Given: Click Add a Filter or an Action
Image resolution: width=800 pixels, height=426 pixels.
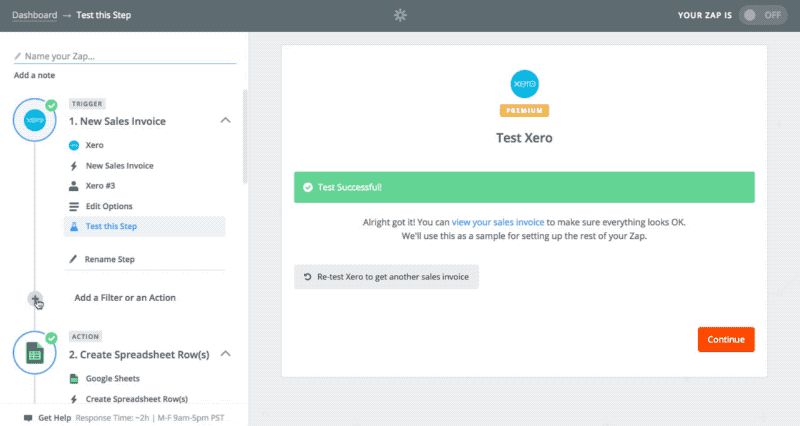Looking at the screenshot, I should pyautogui.click(x=125, y=298).
